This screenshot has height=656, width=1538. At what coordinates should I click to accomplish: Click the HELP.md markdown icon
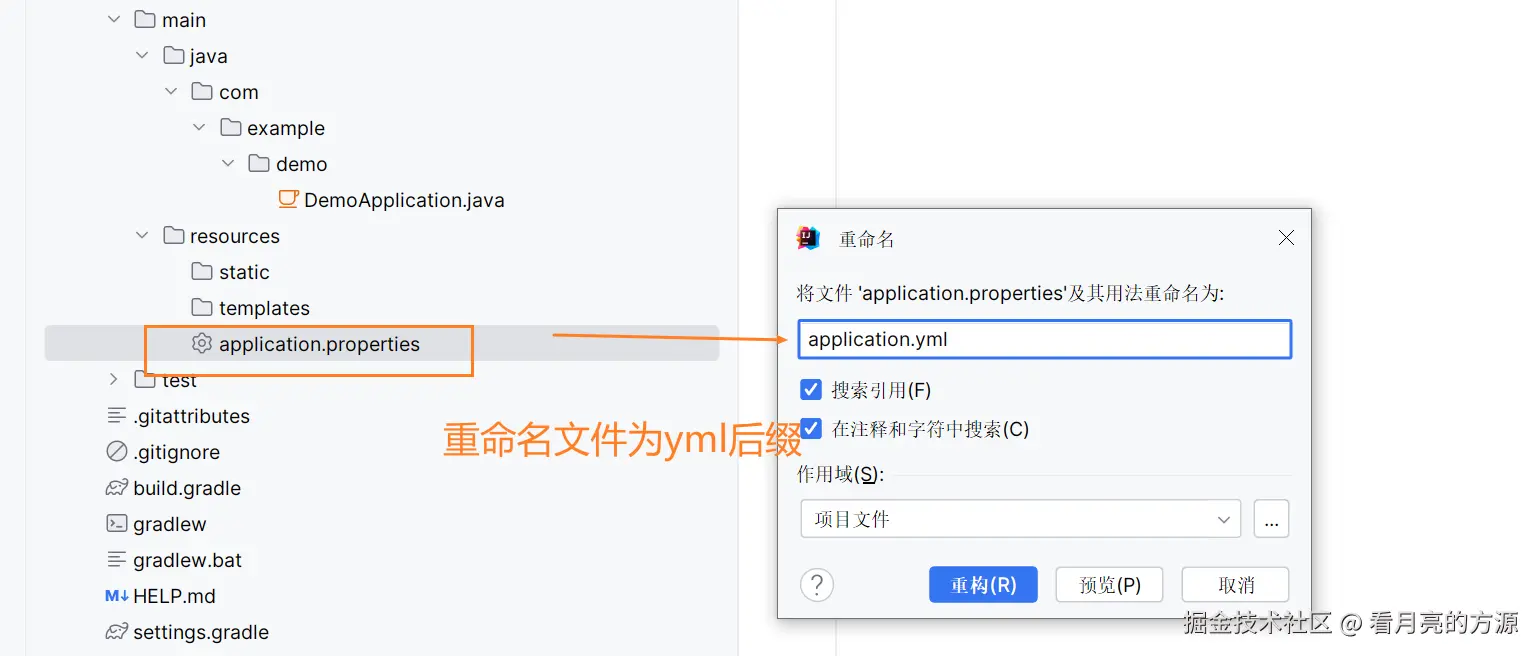(x=117, y=596)
